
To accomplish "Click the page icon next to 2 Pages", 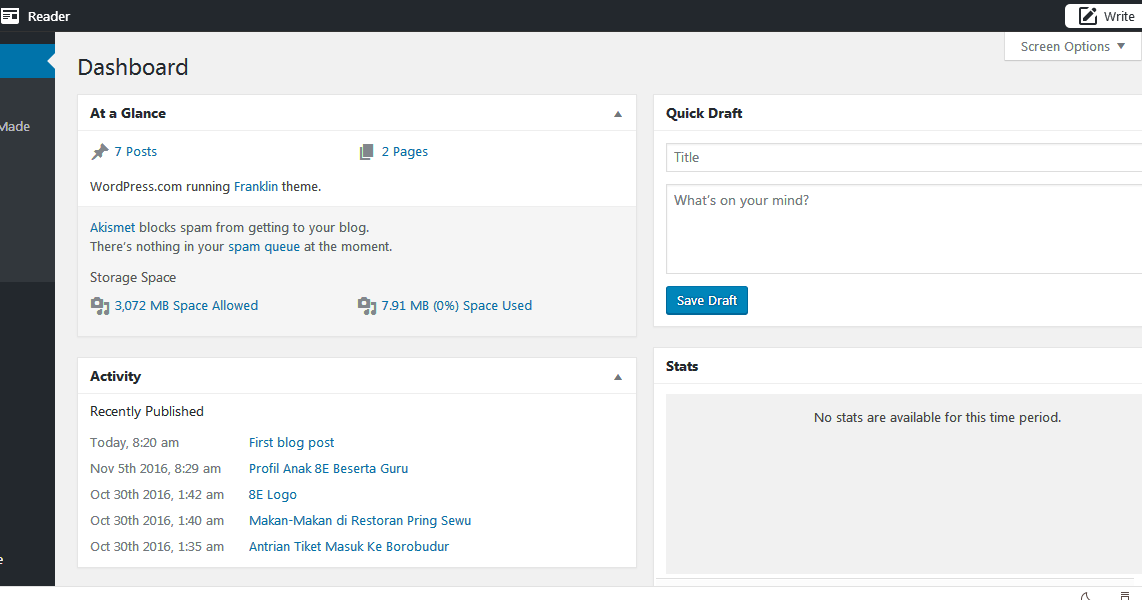I will [367, 150].
